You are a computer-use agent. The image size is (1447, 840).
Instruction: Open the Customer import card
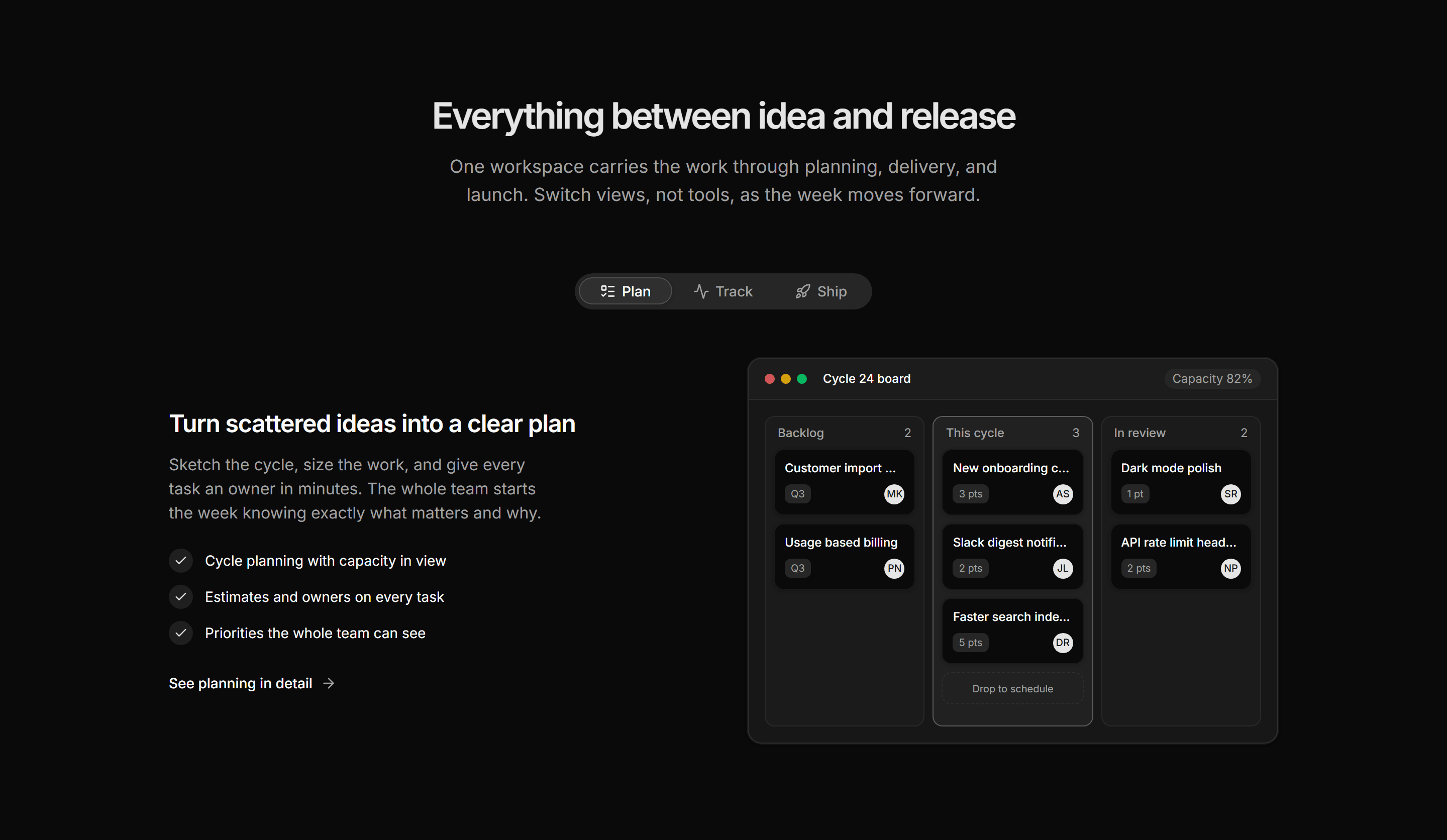[x=844, y=482]
